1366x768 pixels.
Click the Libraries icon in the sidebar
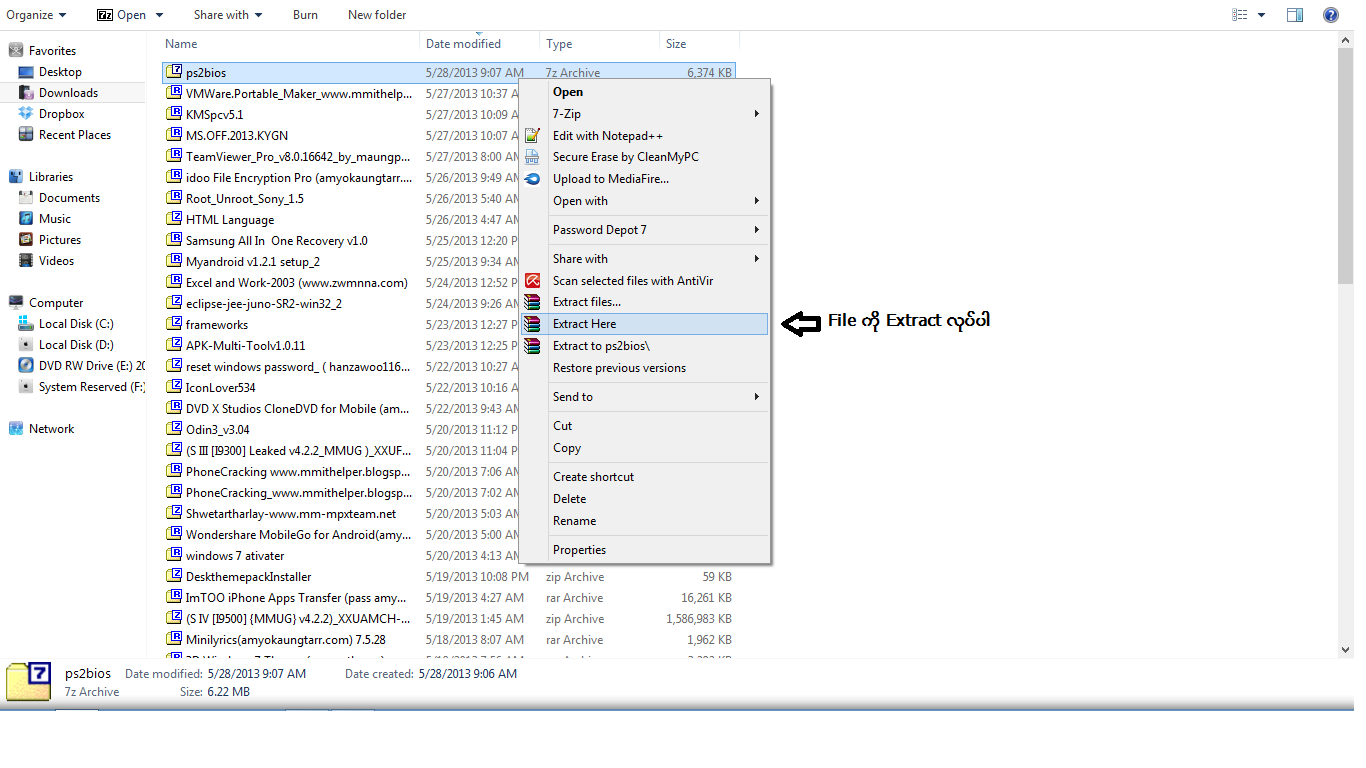(16, 177)
